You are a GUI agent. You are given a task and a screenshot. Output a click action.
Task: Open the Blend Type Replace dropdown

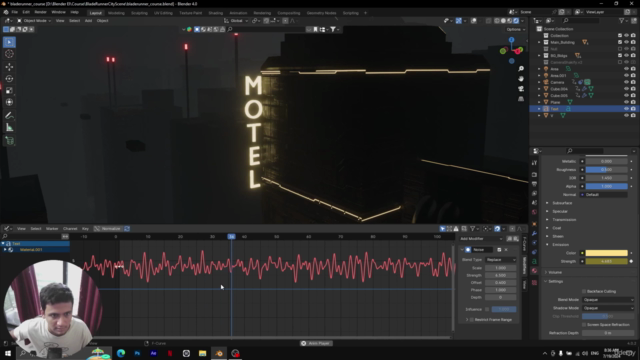[x=501, y=260]
